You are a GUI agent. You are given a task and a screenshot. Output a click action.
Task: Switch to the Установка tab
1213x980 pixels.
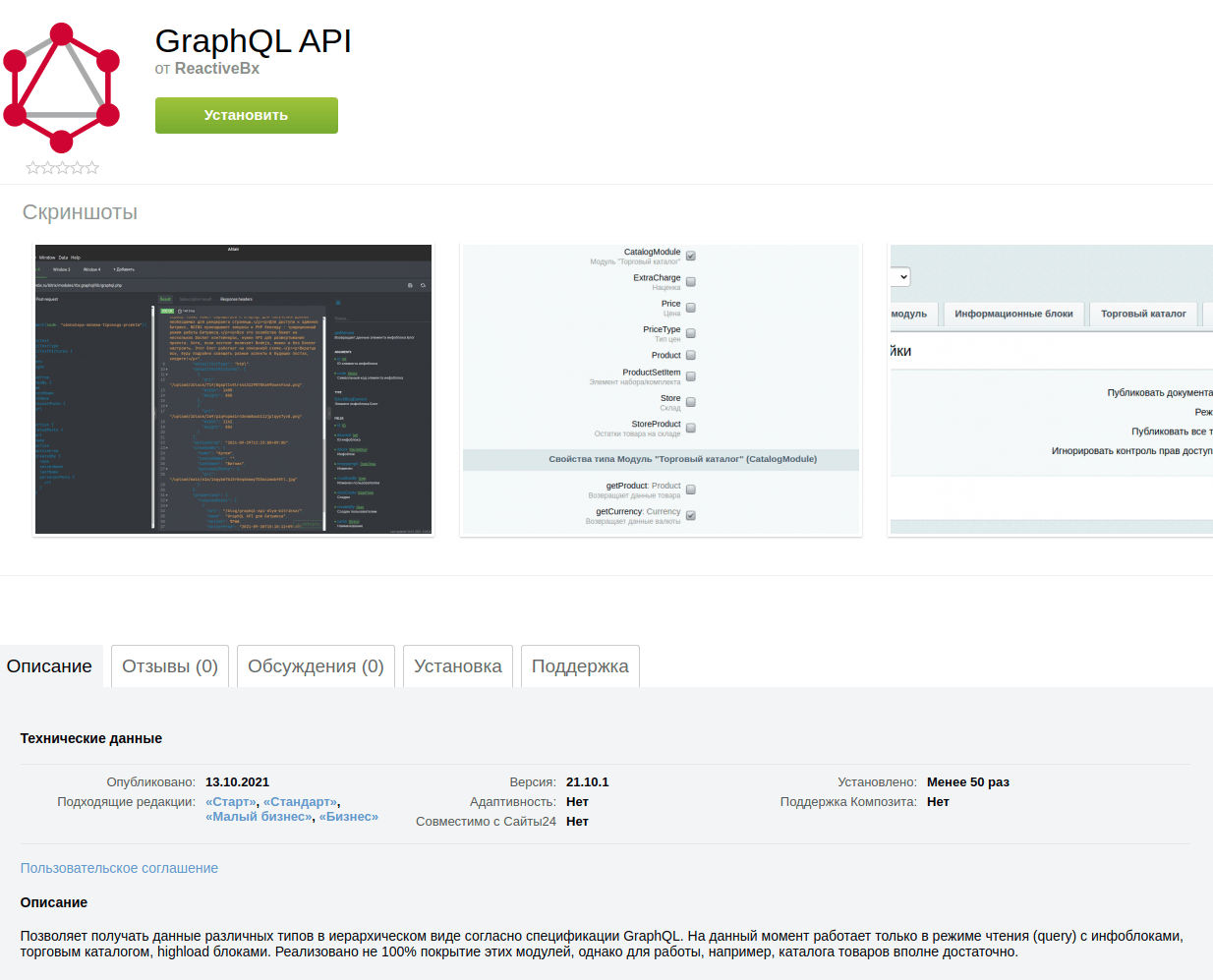click(x=458, y=666)
